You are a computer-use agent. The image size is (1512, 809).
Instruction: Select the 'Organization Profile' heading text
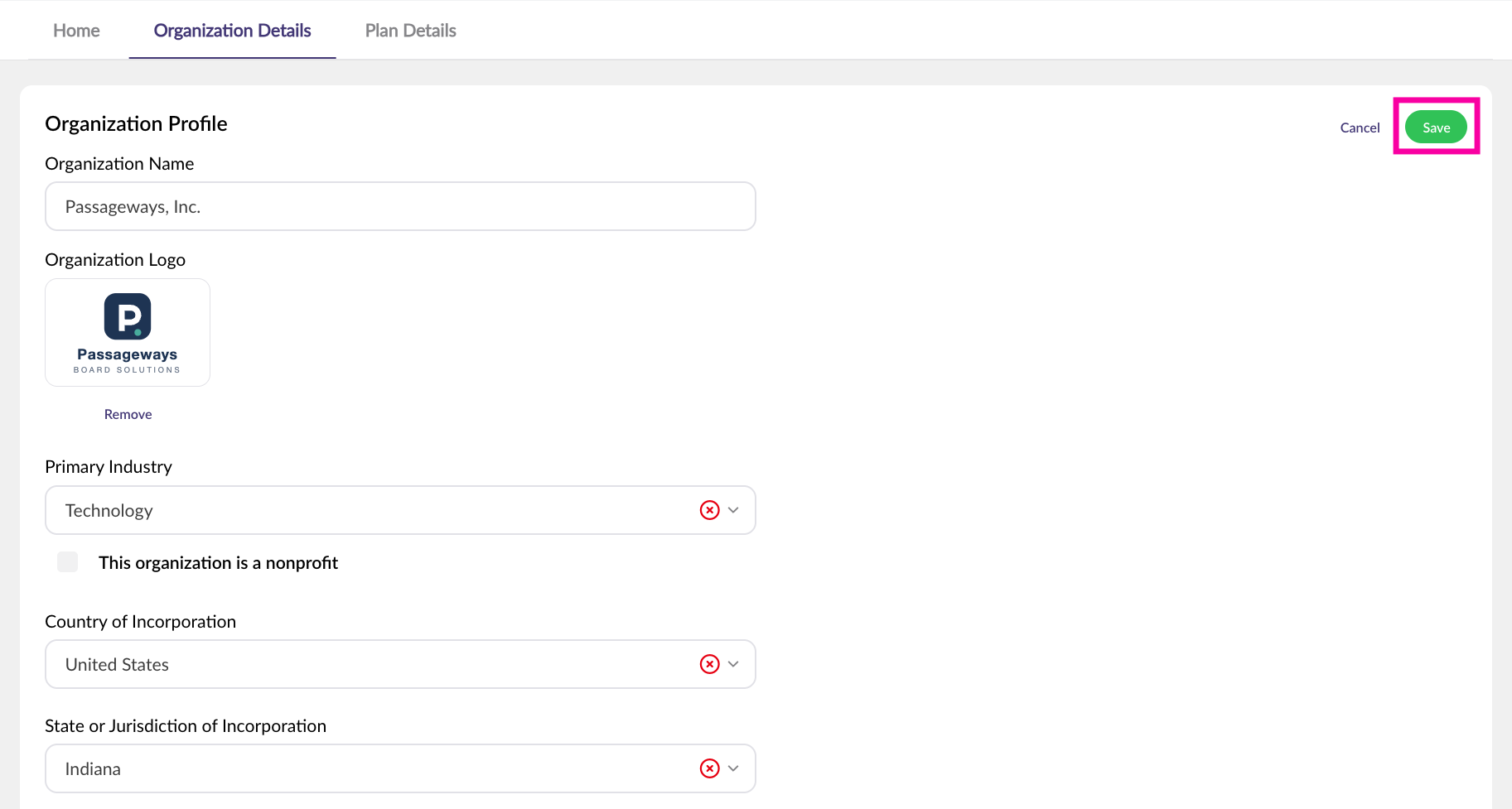coord(136,123)
